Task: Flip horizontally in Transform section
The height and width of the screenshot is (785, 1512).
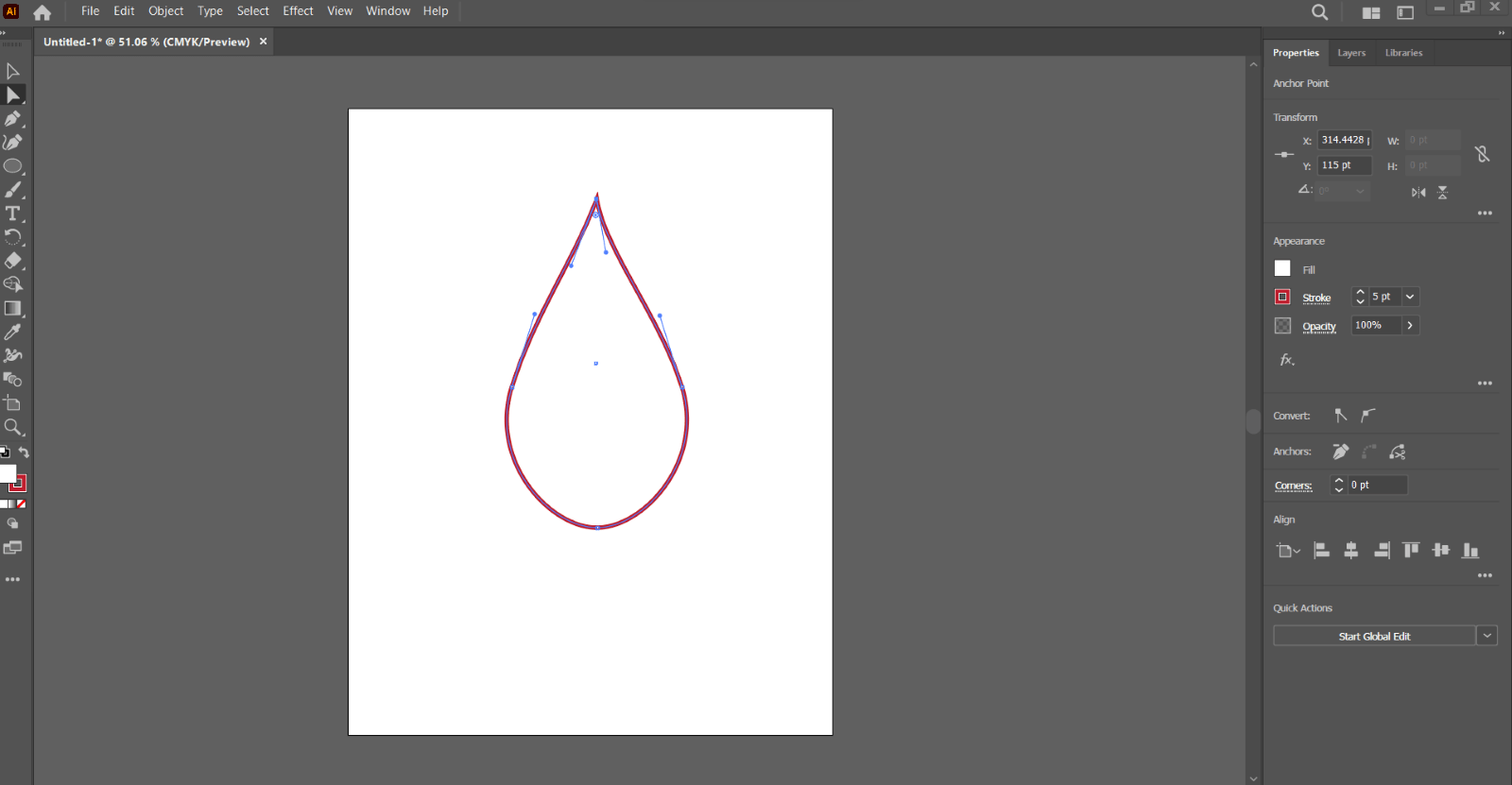Action: 1418,193
